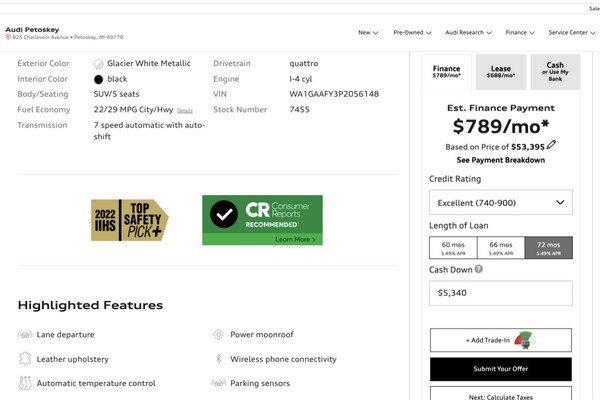Expand the Pre-Owned navigation menu
The width and height of the screenshot is (600, 400).
click(412, 32)
